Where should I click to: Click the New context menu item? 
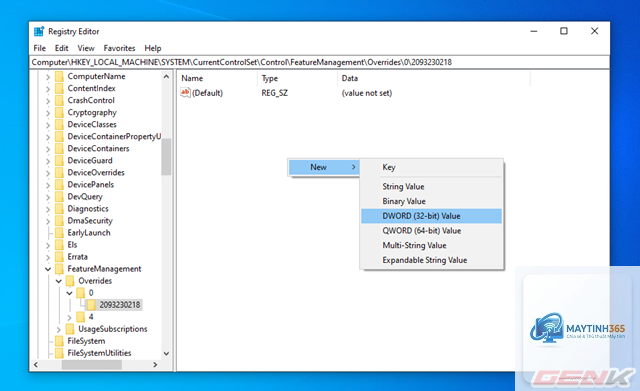pos(324,167)
